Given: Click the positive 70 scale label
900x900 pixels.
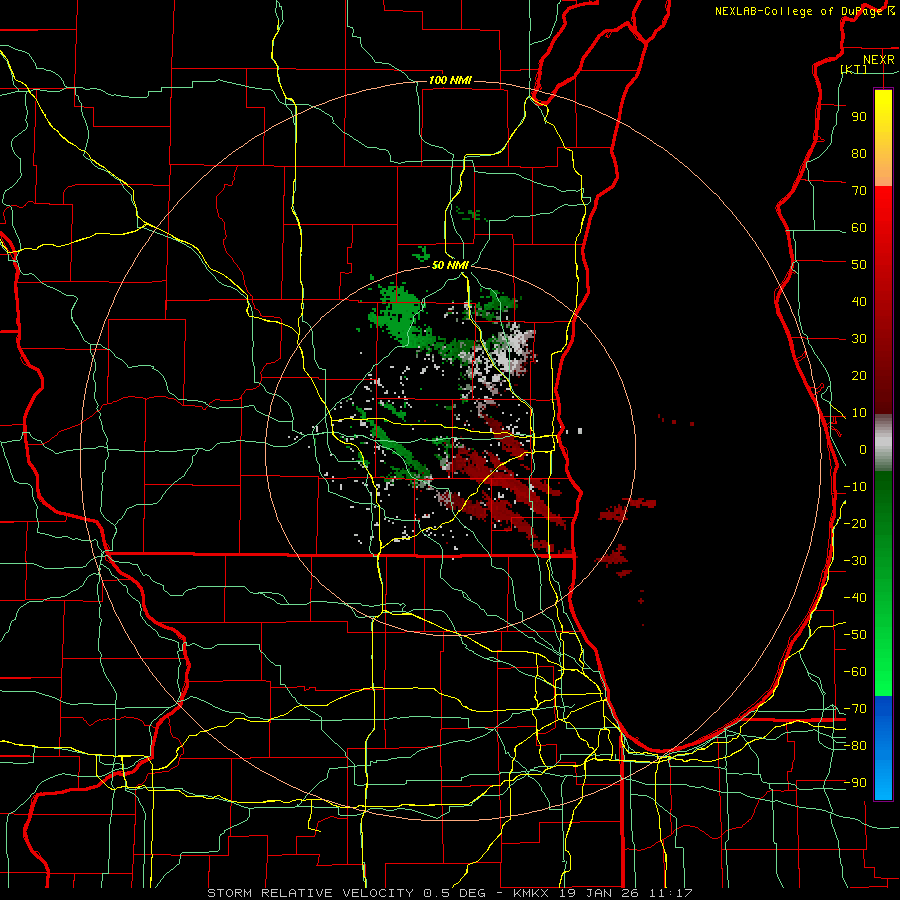Looking at the screenshot, I should [x=859, y=191].
